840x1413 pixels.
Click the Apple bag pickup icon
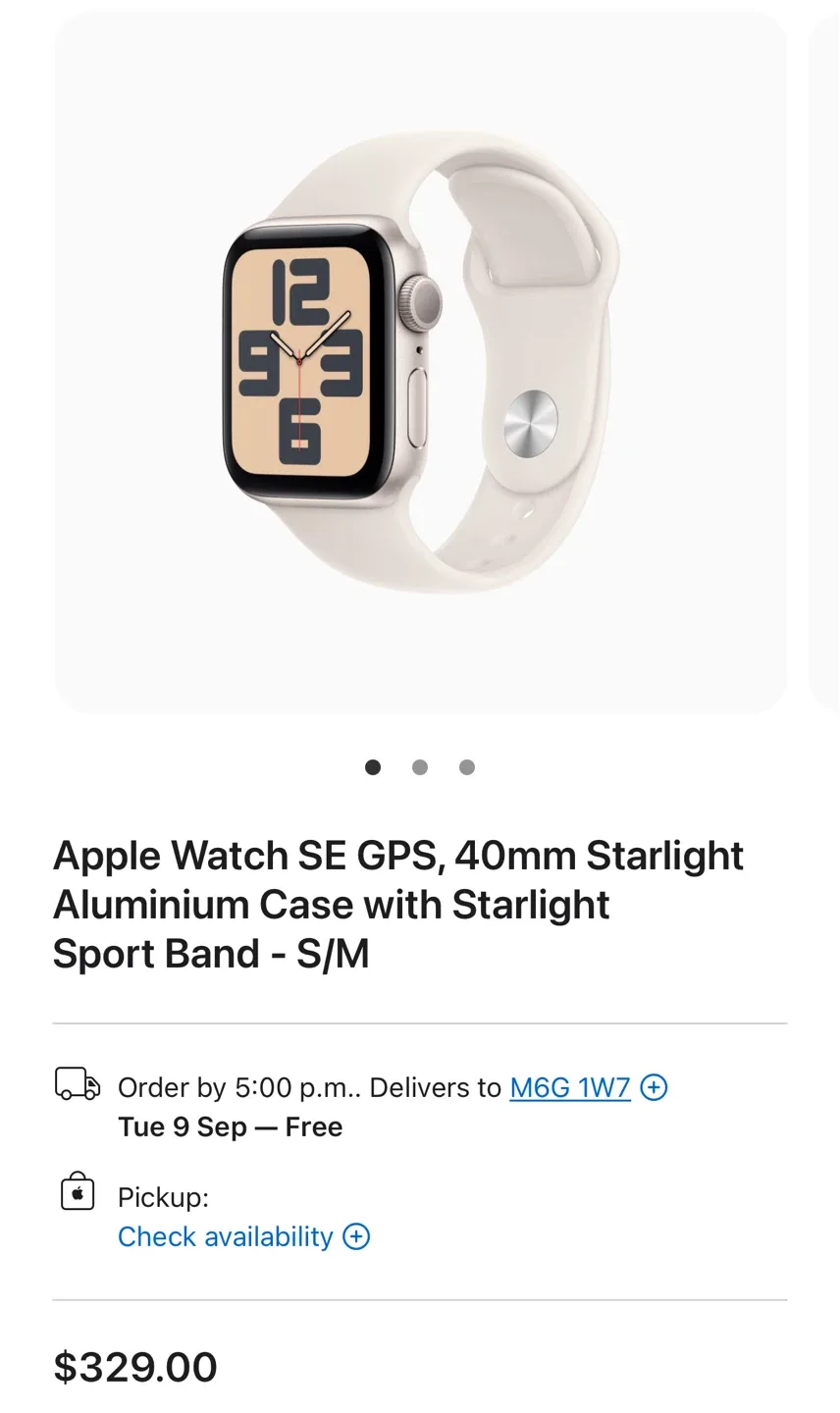78,1192
